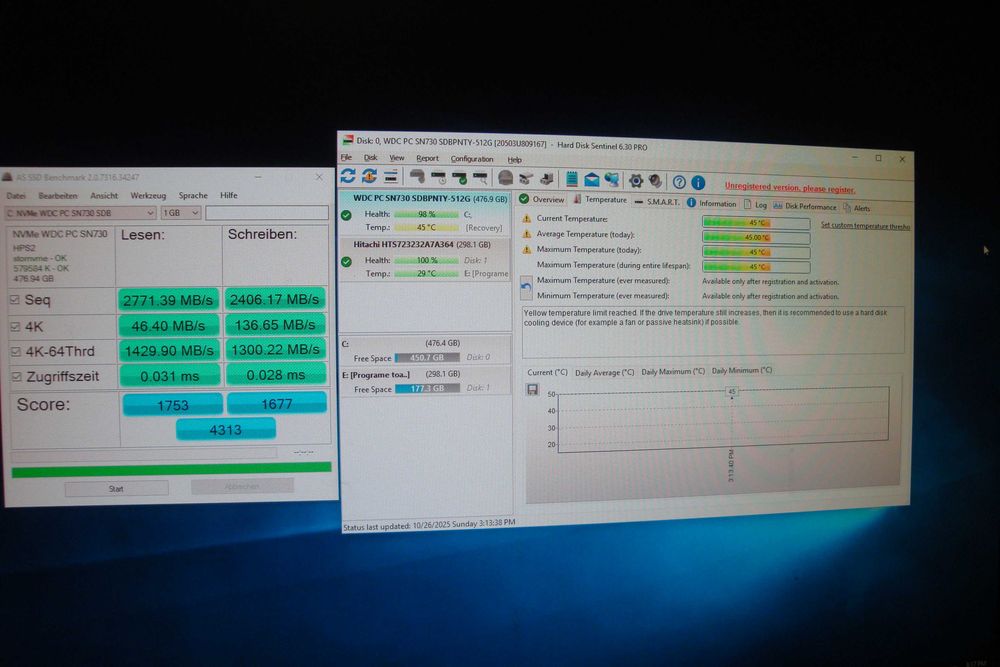This screenshot has width=1000, height=667.
Task: Switch to the S.M.A.R.T. tab
Action: pyautogui.click(x=658, y=202)
